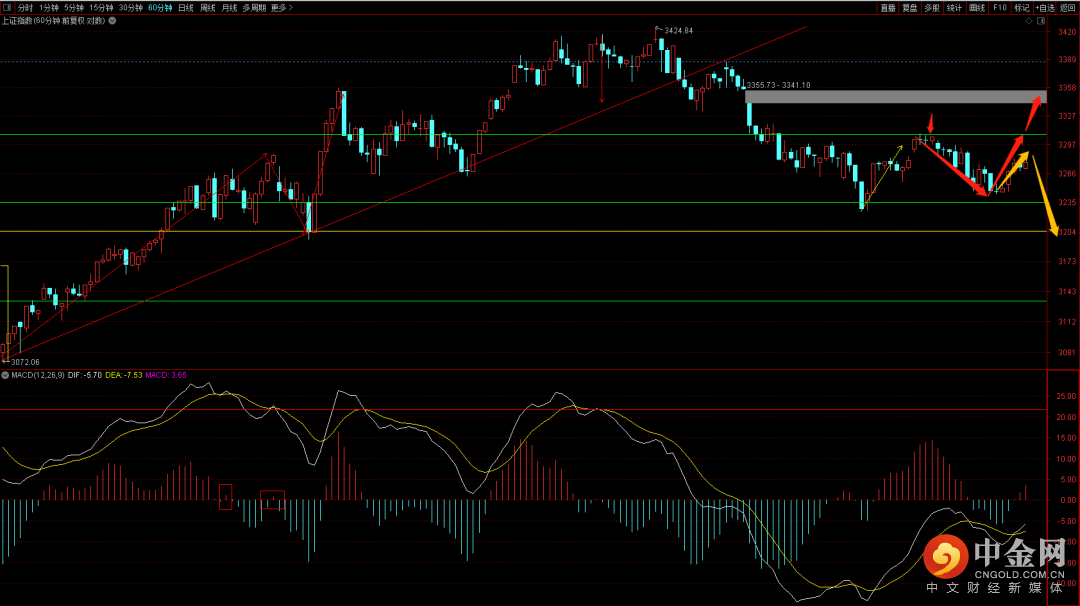Open the 多周期 multi-period tab
The width and height of the screenshot is (1080, 606).
click(254, 7)
